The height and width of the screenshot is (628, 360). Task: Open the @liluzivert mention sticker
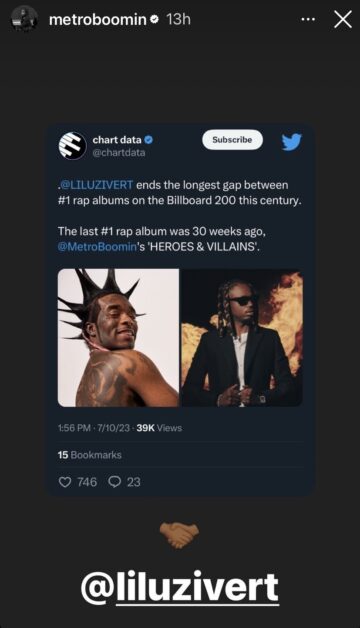[179, 588]
